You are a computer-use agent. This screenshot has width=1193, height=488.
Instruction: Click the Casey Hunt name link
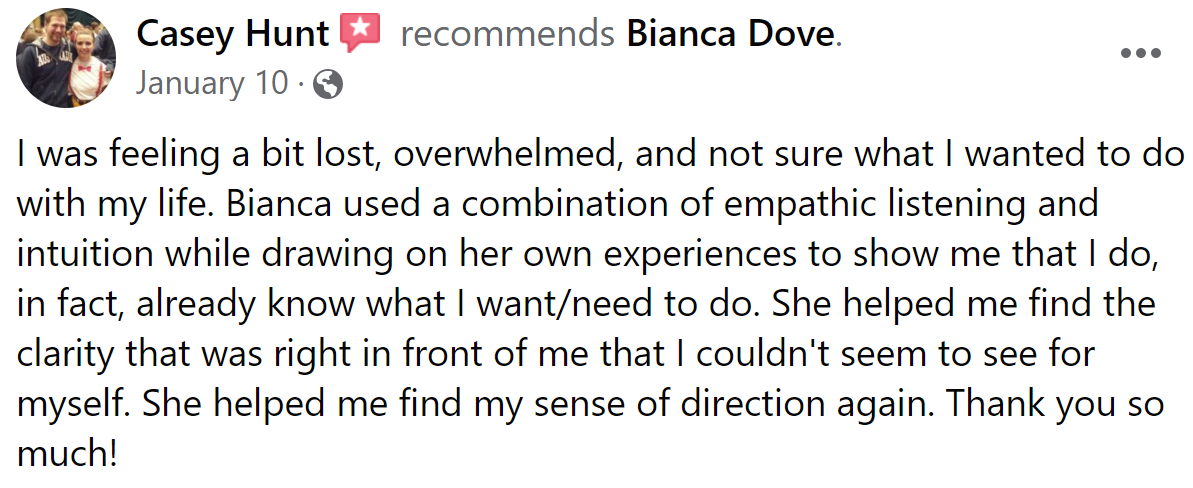point(232,35)
